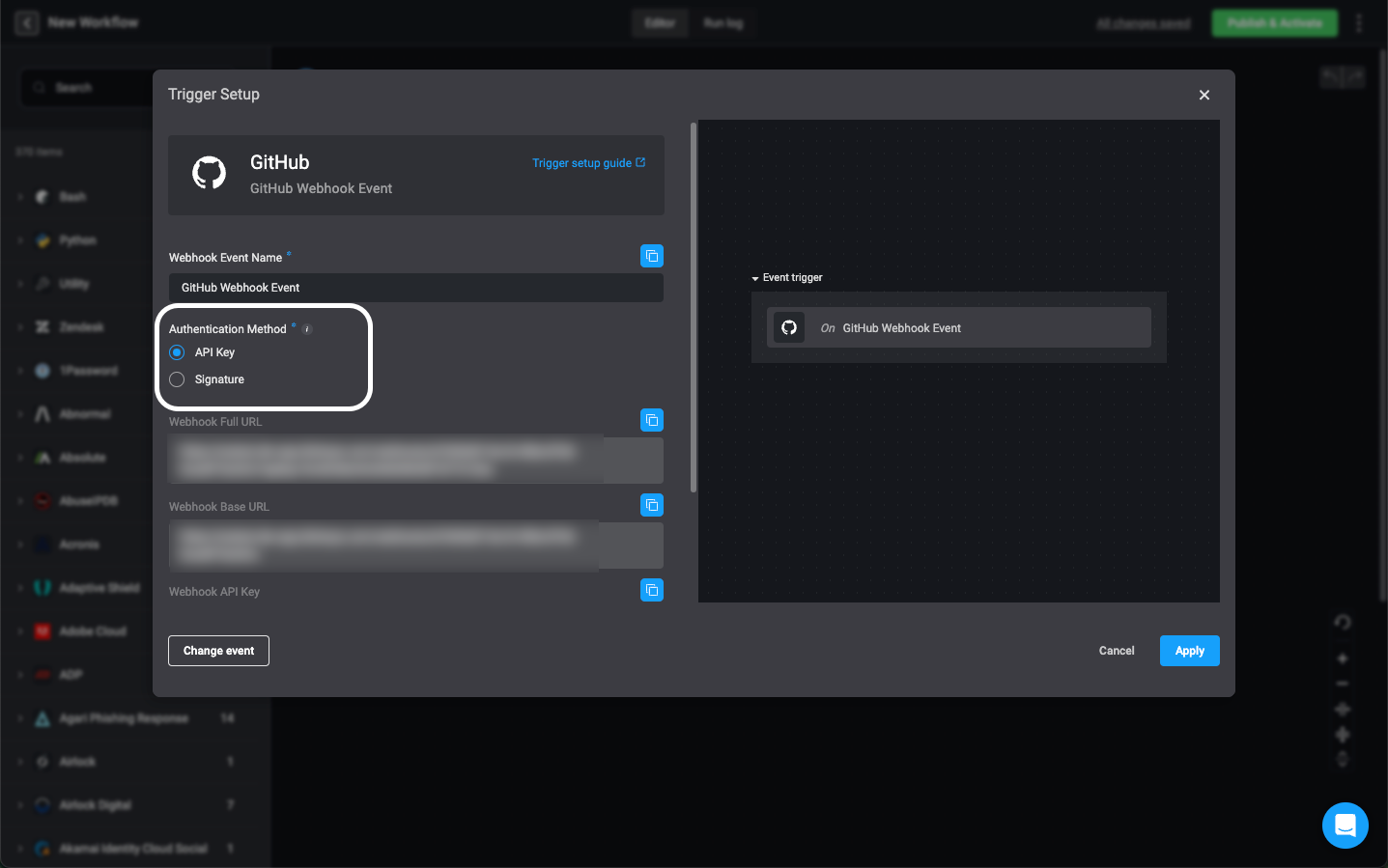Image resolution: width=1388 pixels, height=868 pixels.
Task: Click the Zendesk icon in sidebar
Action: pos(42,327)
